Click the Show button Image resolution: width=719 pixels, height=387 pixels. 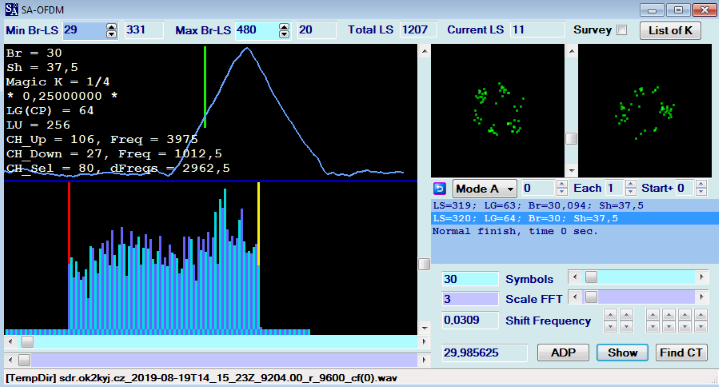[622, 353]
